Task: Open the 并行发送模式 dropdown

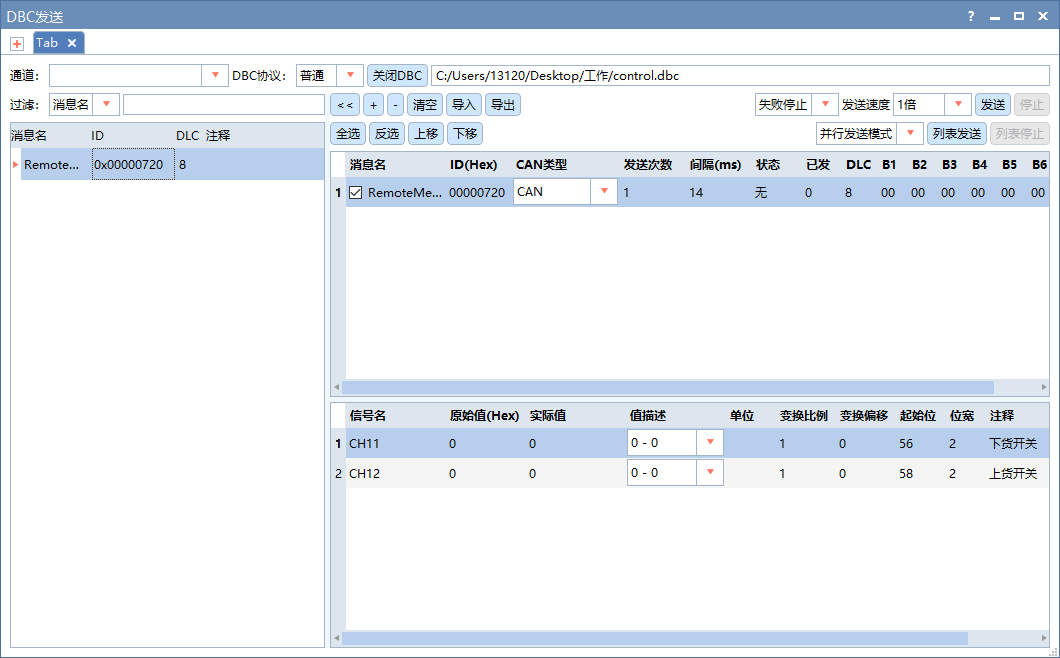Action: point(912,132)
